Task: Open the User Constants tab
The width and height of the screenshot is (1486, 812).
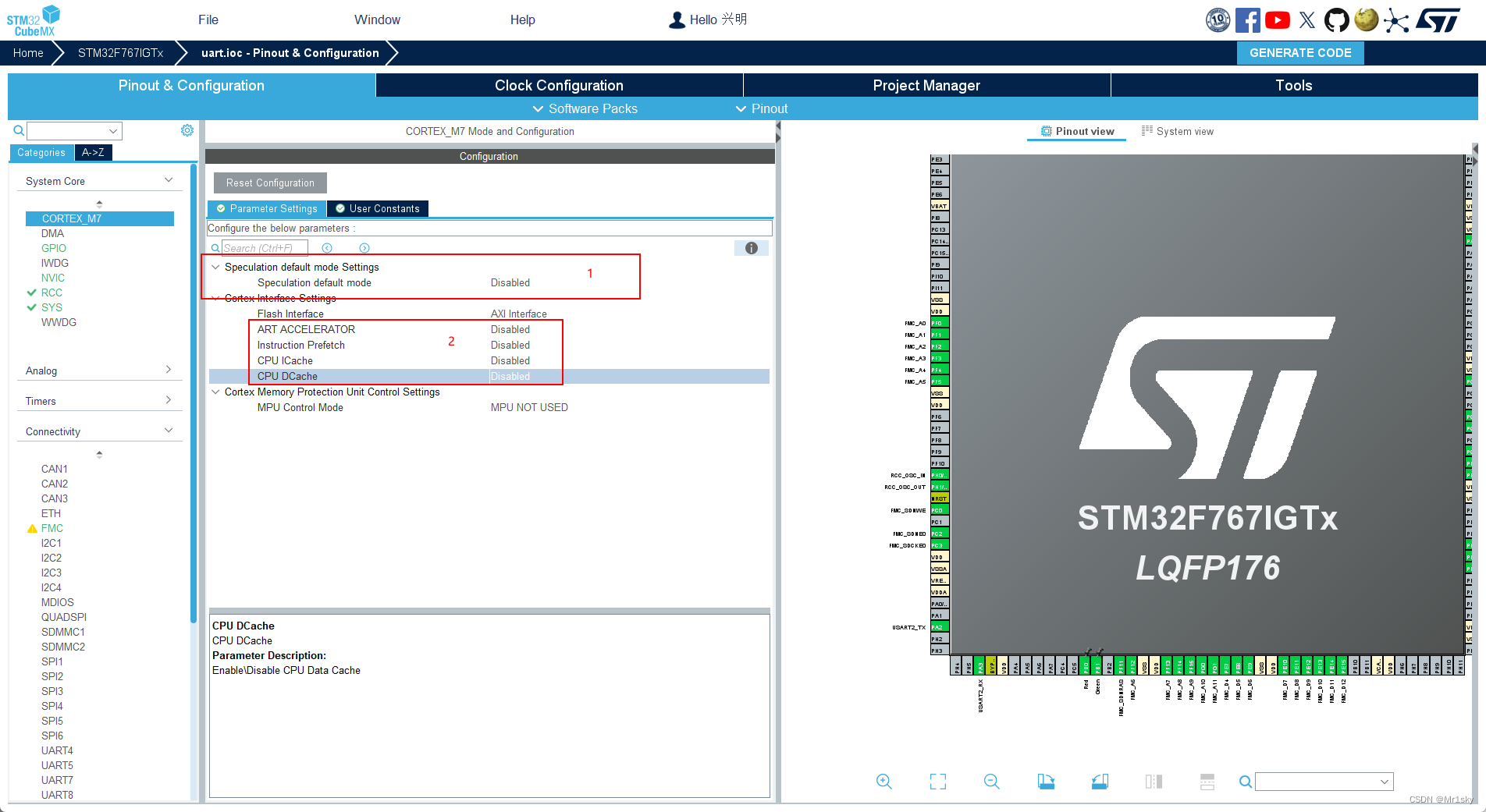Action: (378, 208)
